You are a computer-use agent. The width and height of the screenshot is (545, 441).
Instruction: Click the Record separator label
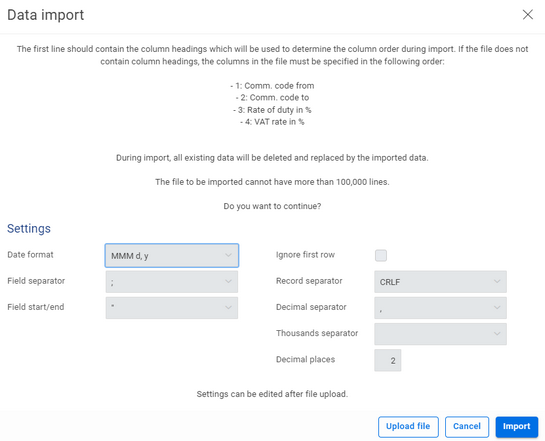(x=309, y=281)
